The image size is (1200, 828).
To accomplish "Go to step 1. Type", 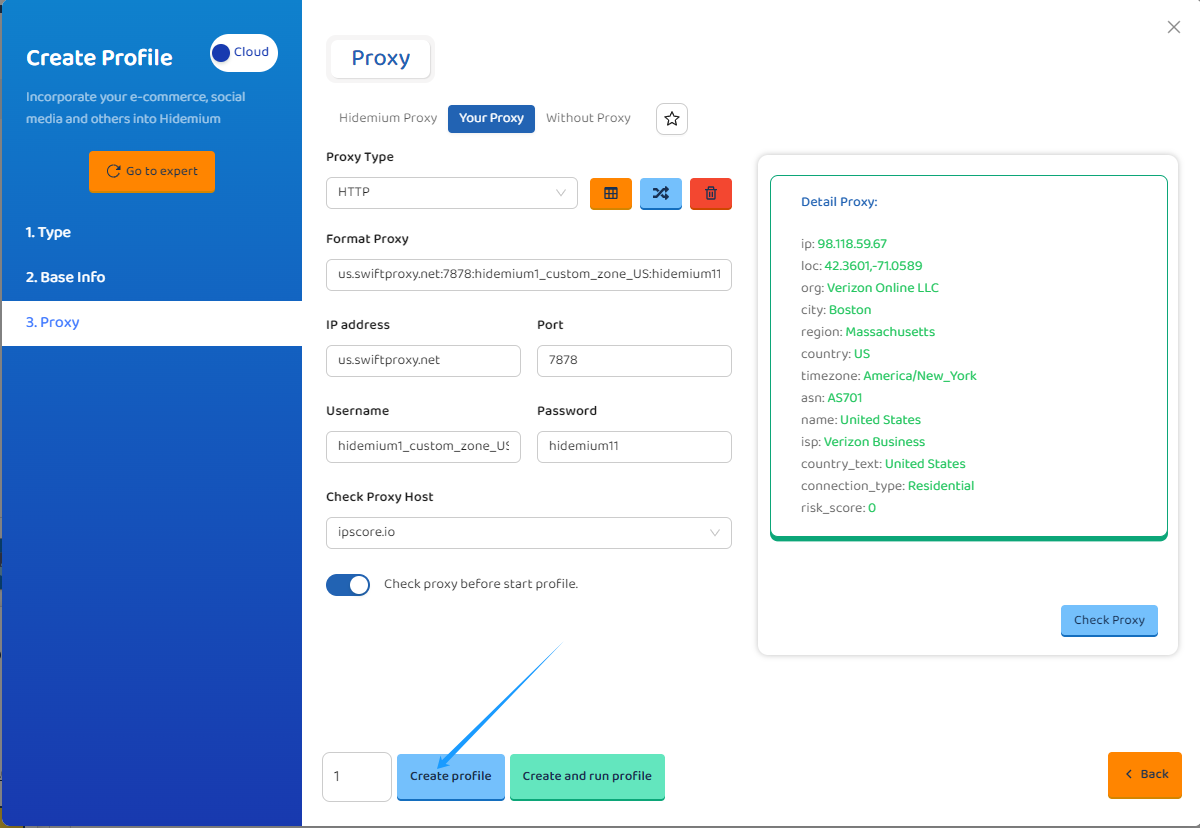I will [x=49, y=232].
